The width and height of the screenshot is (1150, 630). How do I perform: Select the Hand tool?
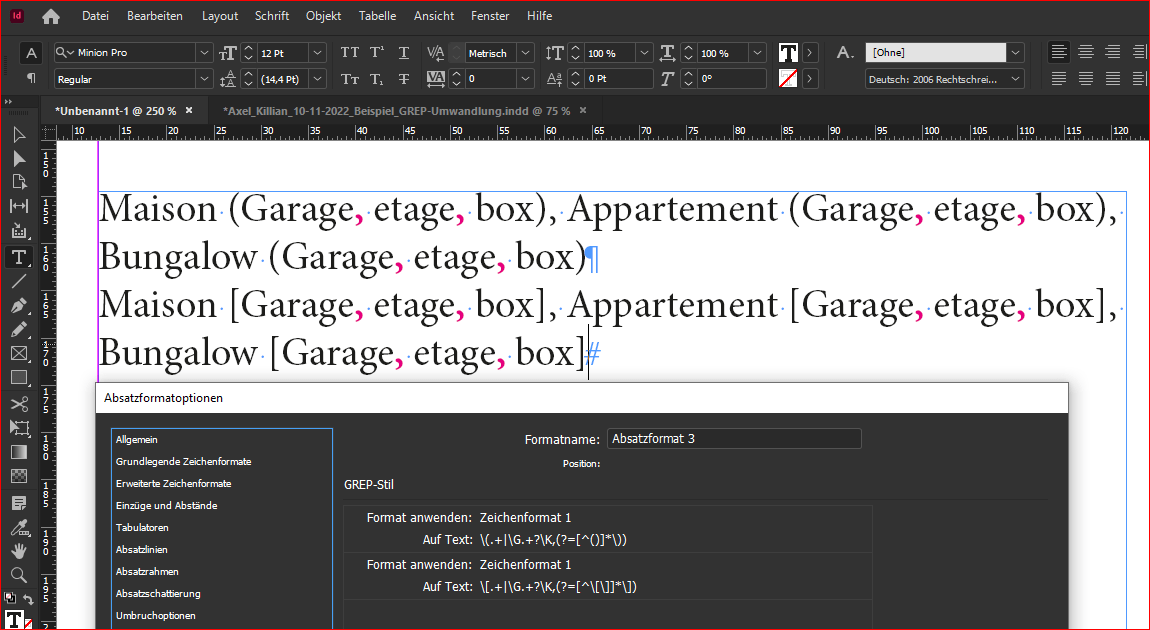click(18, 550)
